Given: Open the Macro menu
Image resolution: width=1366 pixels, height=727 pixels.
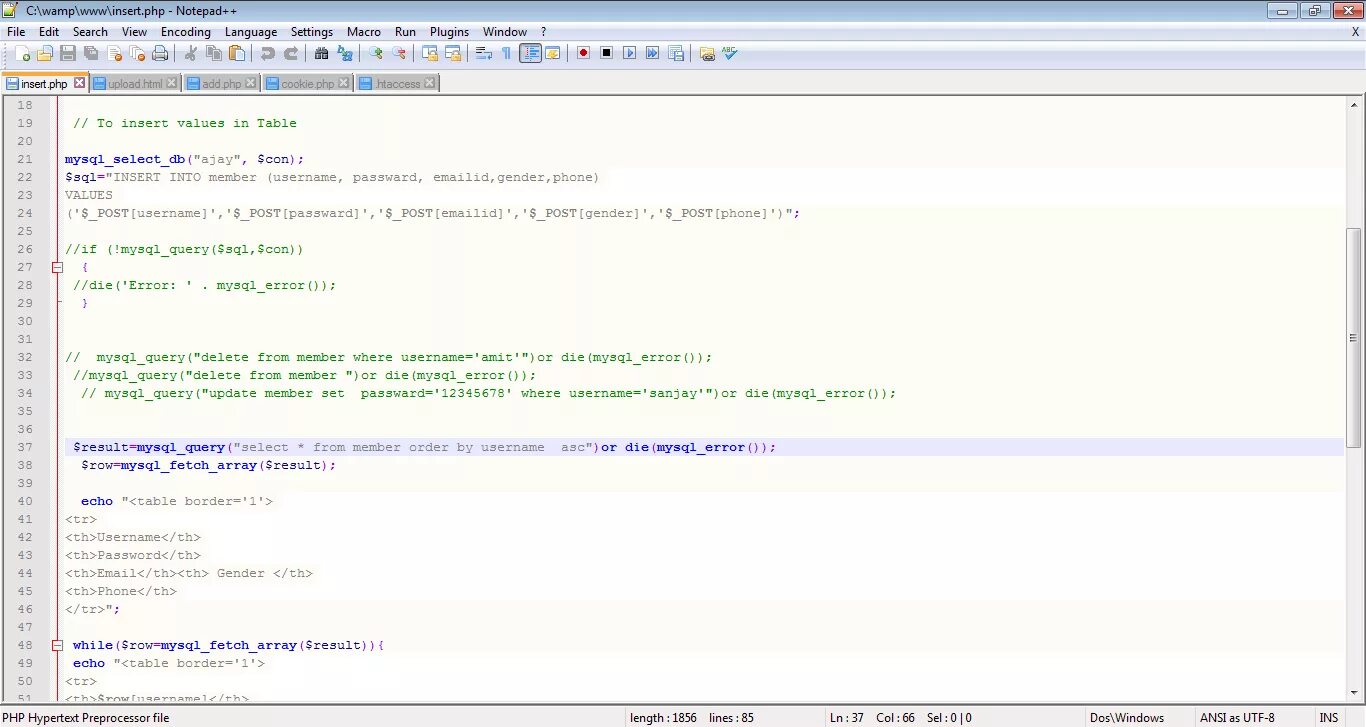Looking at the screenshot, I should pos(364,32).
